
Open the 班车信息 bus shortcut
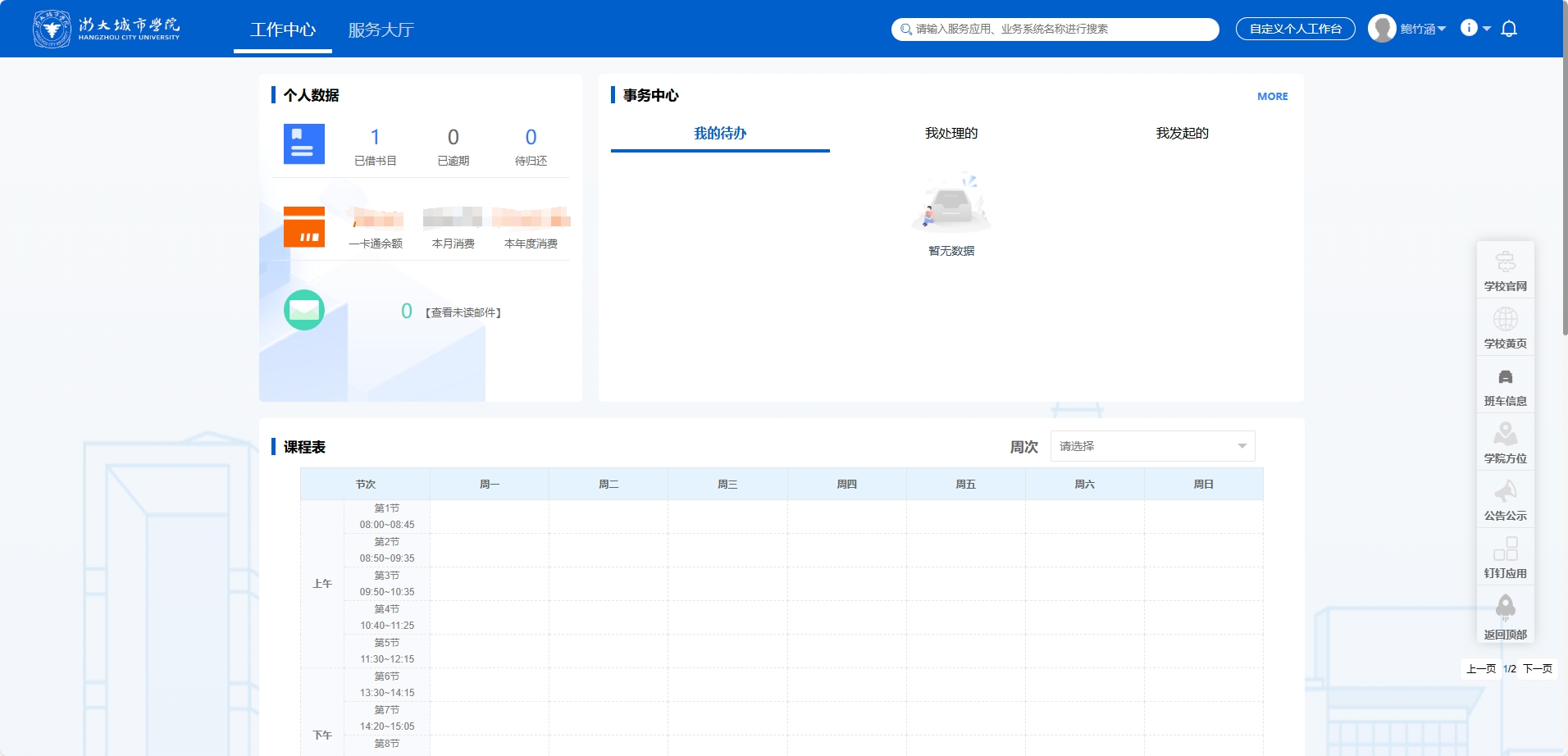(1506, 385)
